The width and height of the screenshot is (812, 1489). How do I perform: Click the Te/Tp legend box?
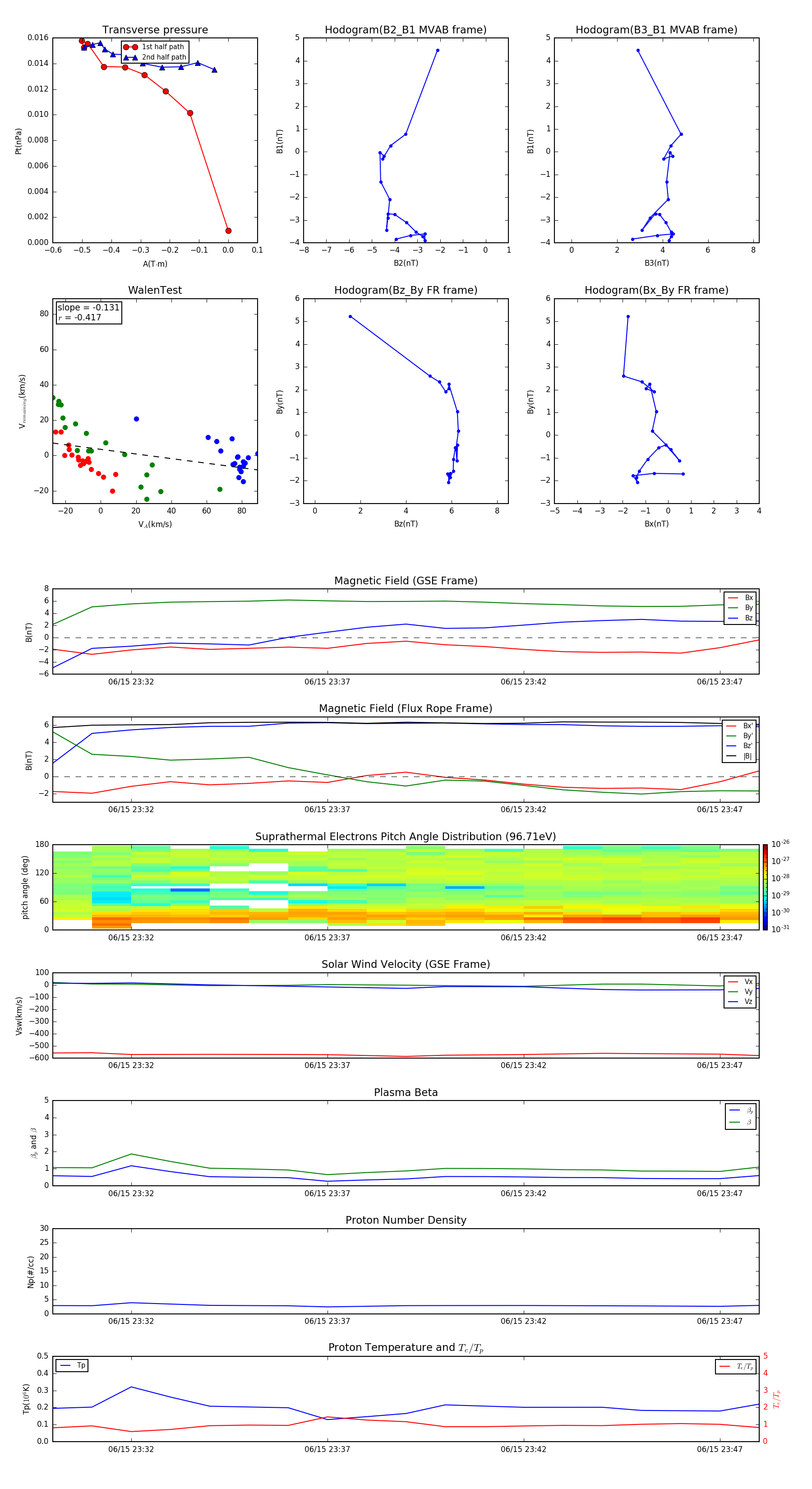point(736,1366)
